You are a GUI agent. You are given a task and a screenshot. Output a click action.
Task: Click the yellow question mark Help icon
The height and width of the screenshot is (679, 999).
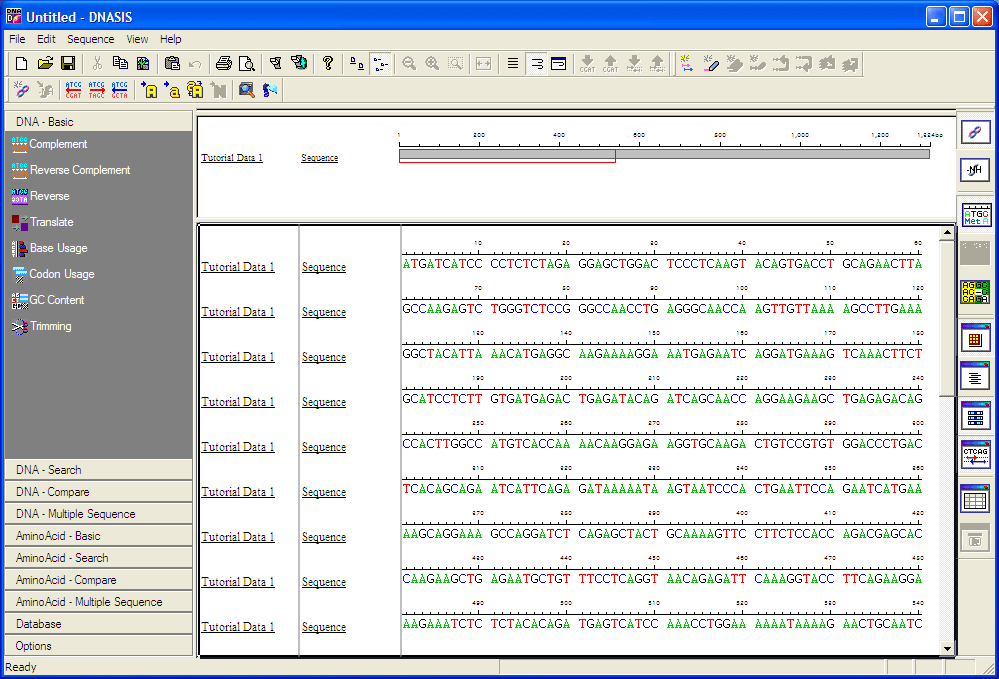tap(327, 63)
